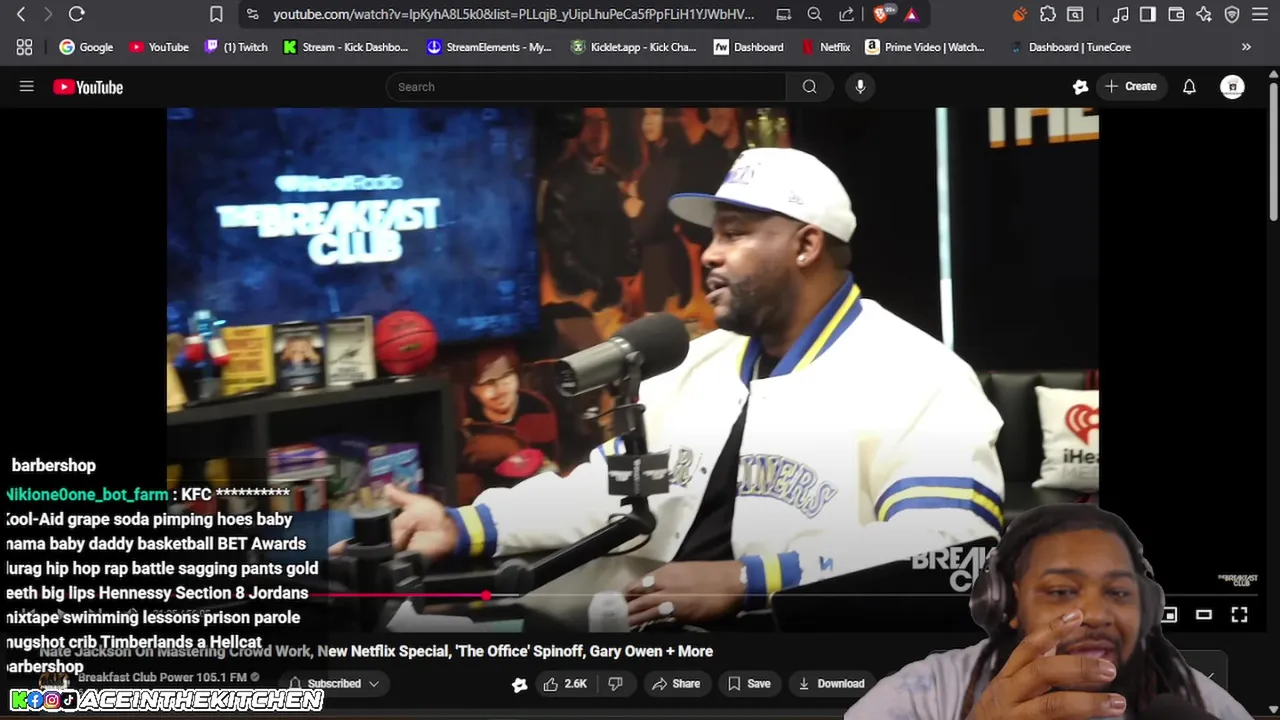Dislike the video
The image size is (1280, 720).
(616, 684)
